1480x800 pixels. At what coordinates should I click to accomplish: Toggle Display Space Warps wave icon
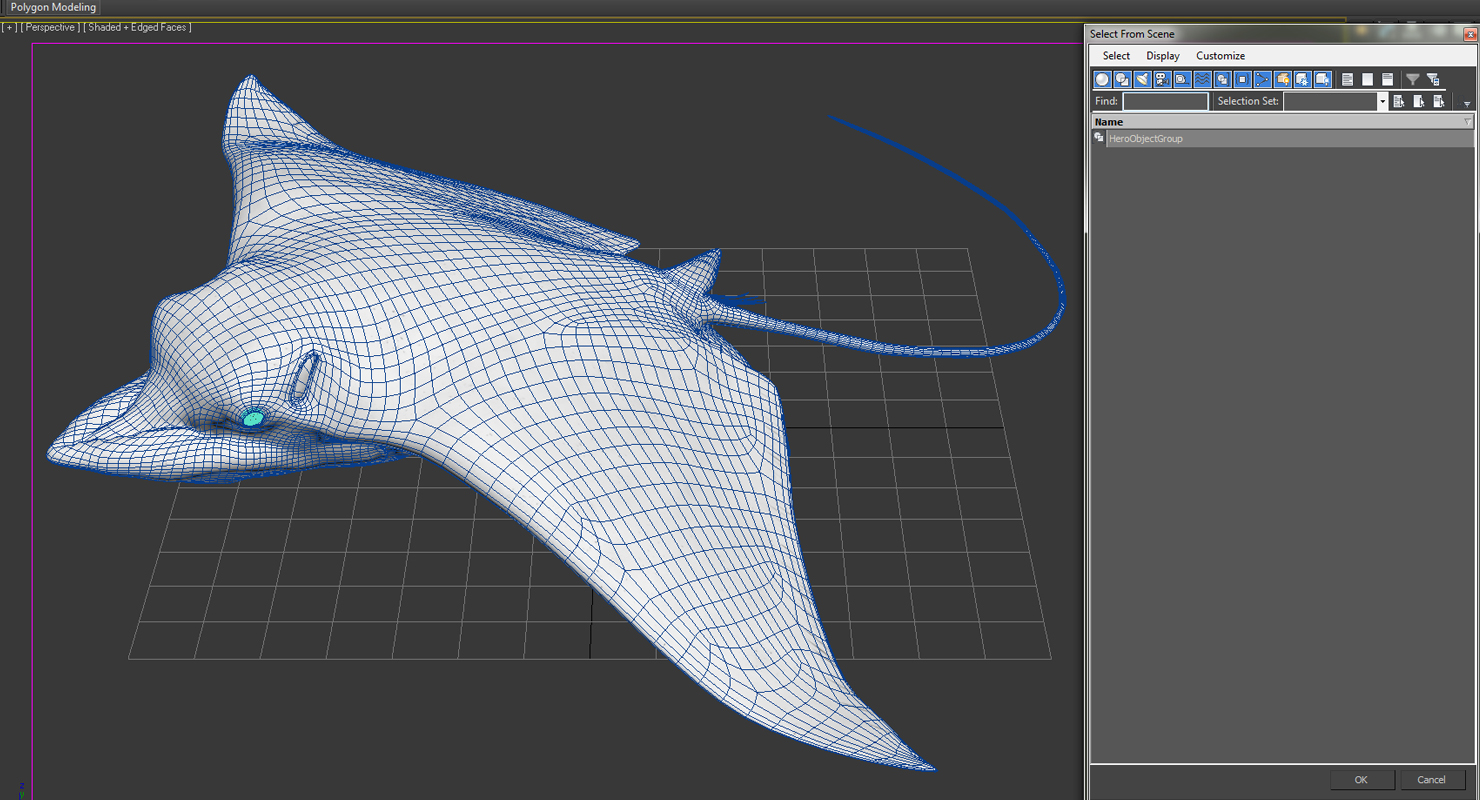1202,79
